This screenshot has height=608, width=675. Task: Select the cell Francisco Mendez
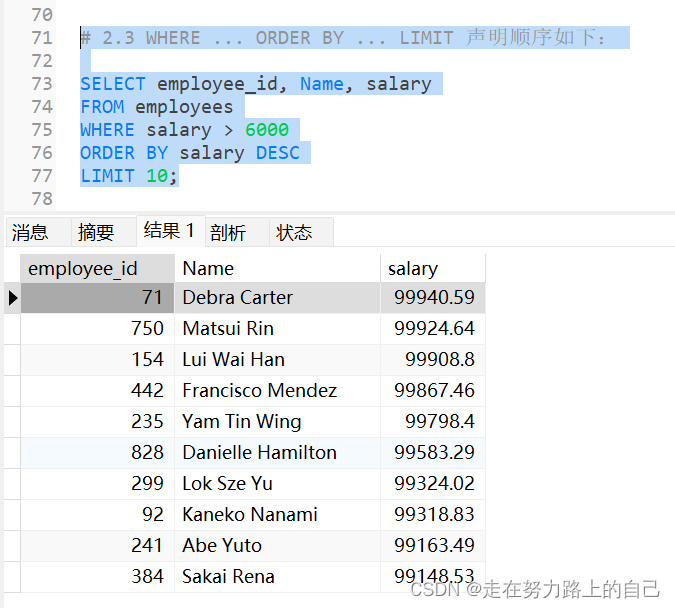tap(277, 391)
